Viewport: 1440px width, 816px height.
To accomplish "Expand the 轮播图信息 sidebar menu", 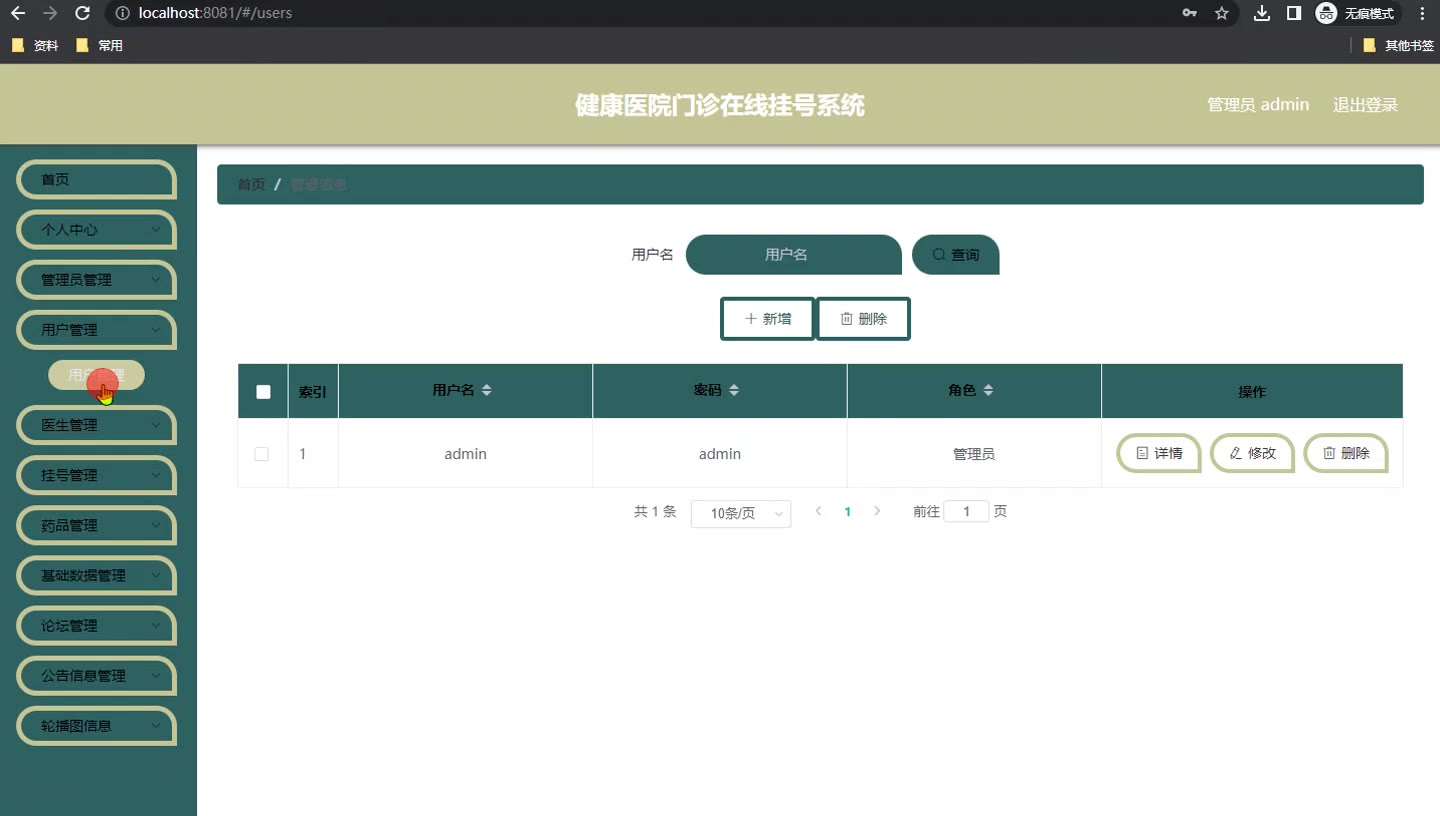I will (x=97, y=725).
